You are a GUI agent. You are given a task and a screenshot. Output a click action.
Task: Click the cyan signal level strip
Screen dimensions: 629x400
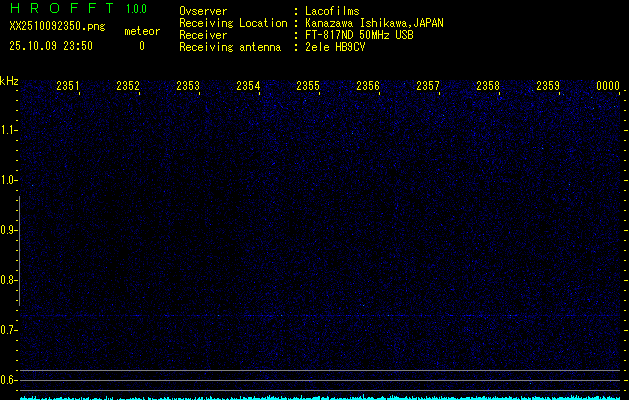pyautogui.click(x=320, y=397)
